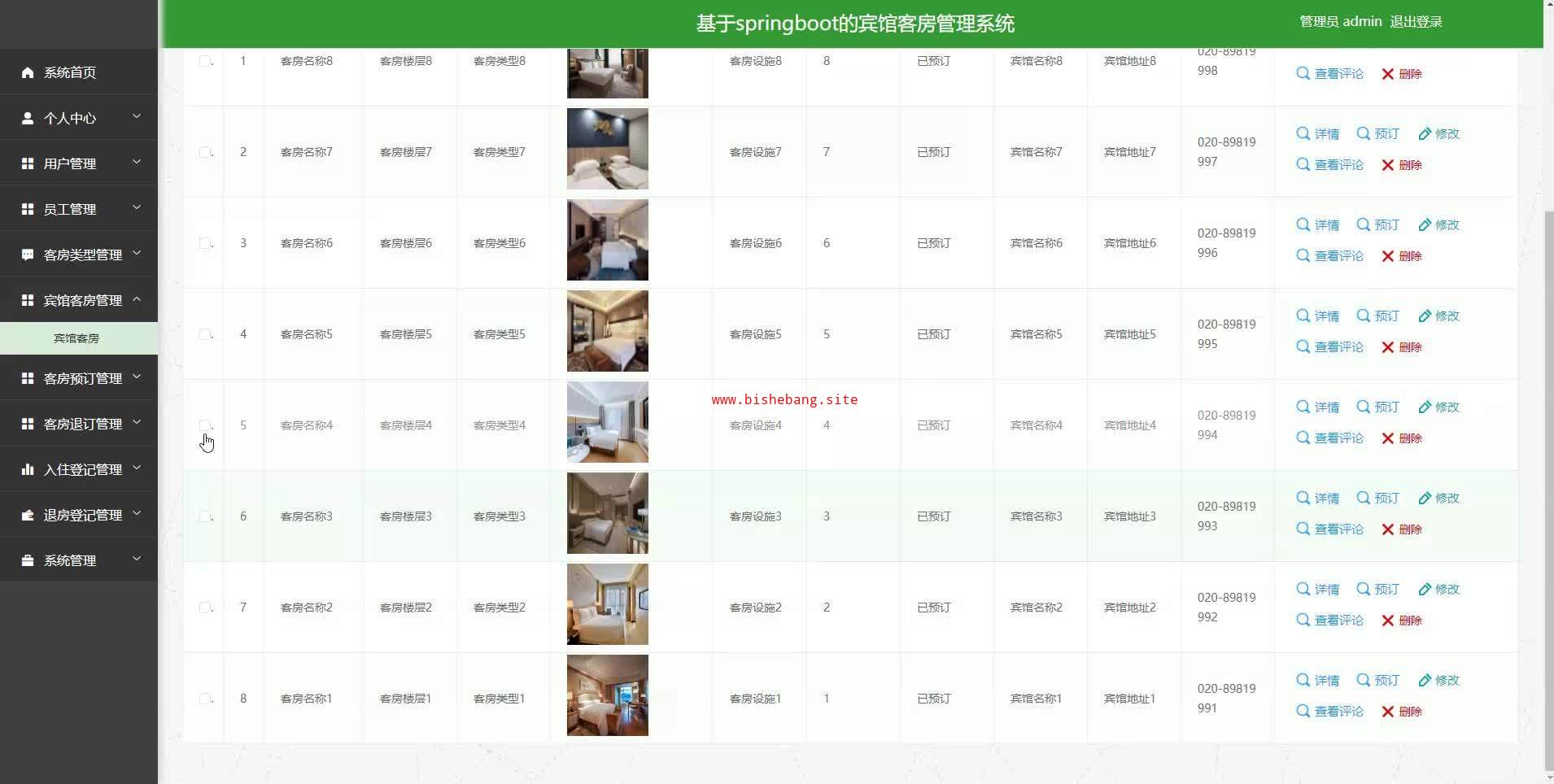
Task: Click the 客房预订管理 grid icon
Action: [x=28, y=378]
